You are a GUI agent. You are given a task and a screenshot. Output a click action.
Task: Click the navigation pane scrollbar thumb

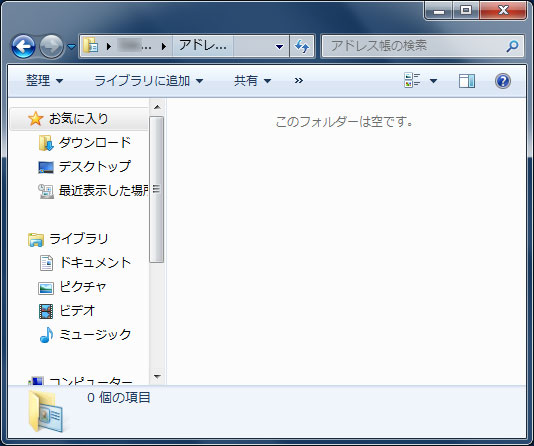coord(157,189)
